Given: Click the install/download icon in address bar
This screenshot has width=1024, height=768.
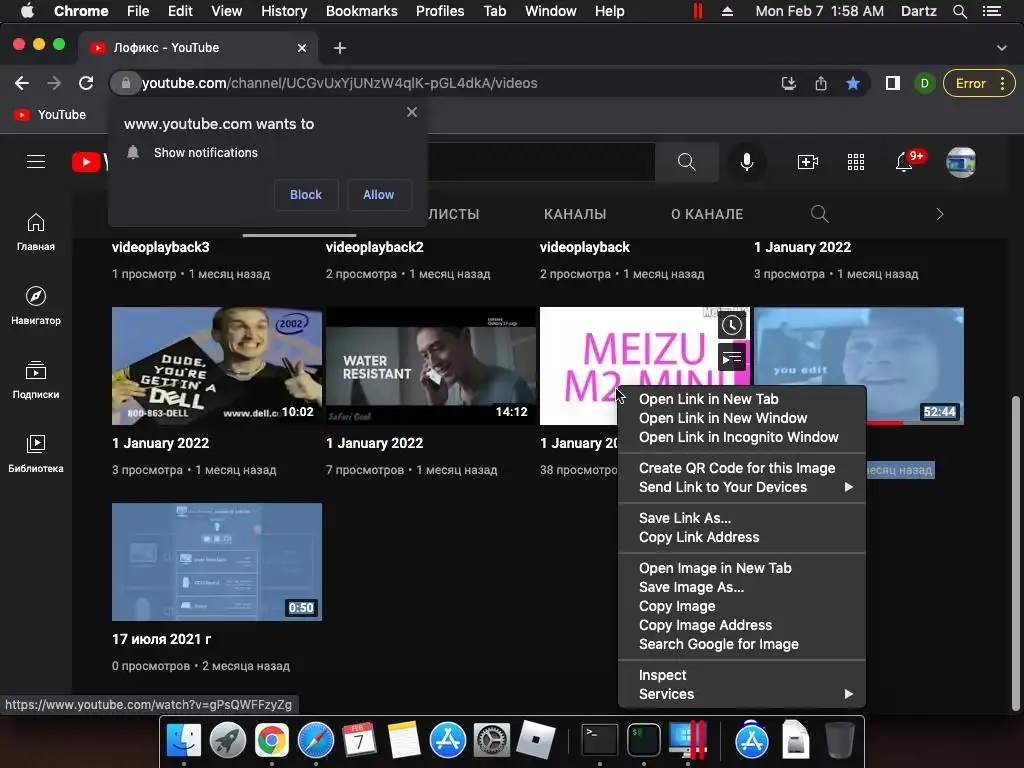Looking at the screenshot, I should coord(789,83).
